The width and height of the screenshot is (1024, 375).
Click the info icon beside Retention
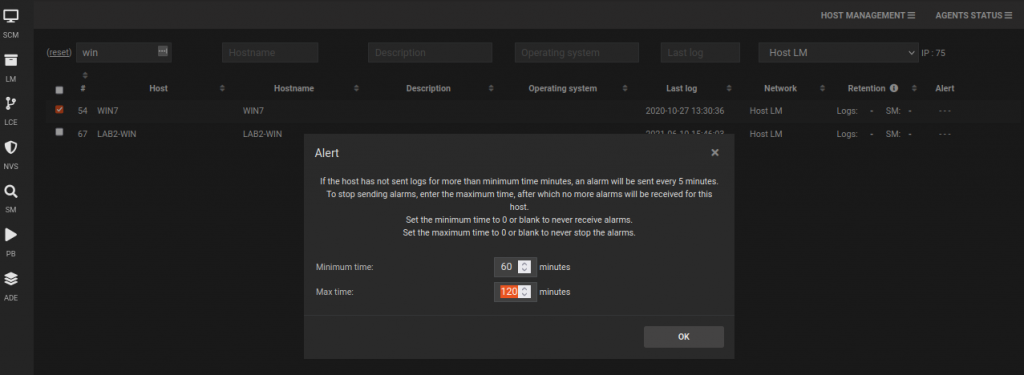(x=893, y=88)
